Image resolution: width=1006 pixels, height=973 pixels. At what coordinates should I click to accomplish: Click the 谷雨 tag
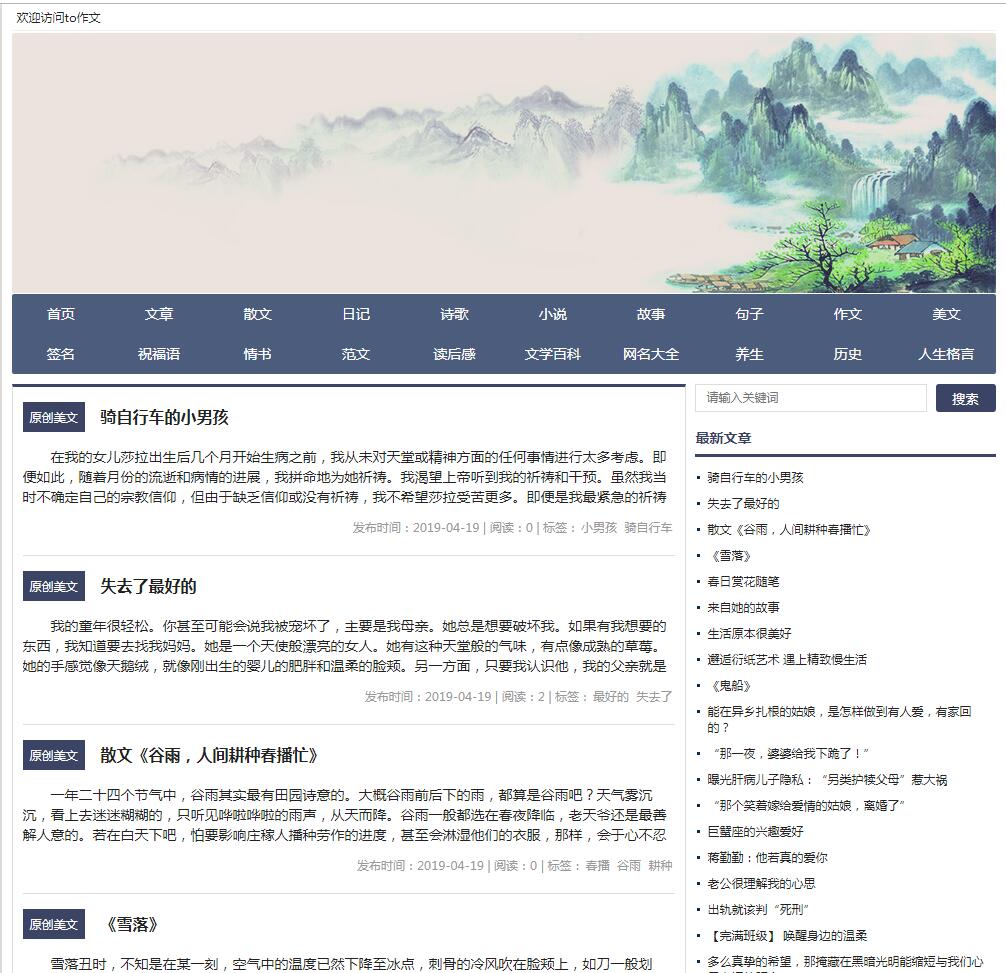[629, 866]
